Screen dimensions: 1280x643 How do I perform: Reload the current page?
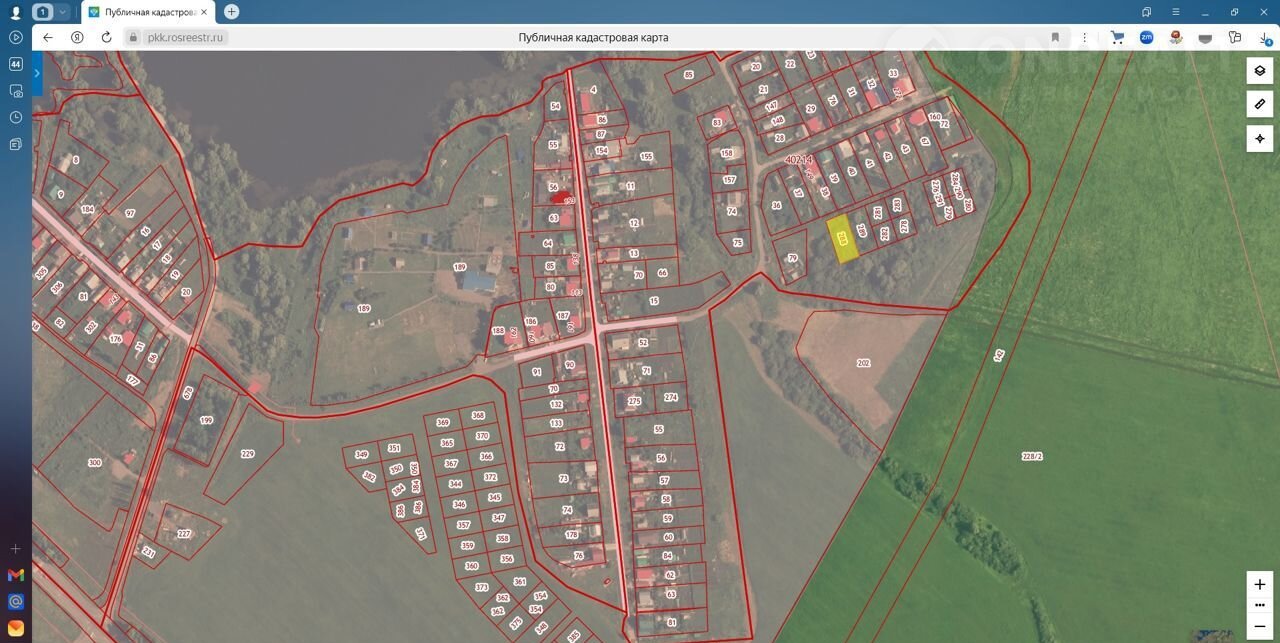tap(106, 37)
